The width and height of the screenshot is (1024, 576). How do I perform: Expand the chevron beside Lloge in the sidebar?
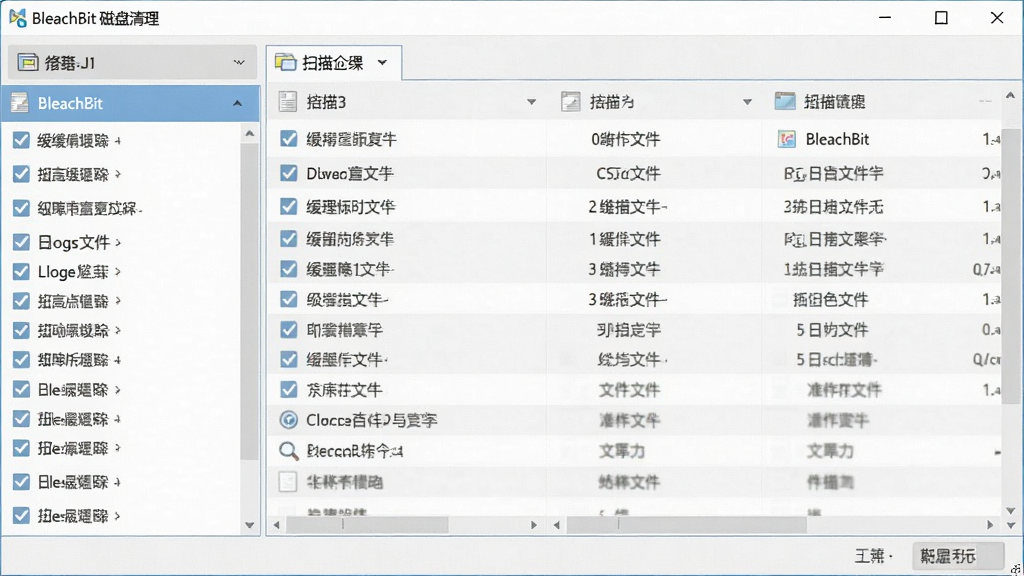tap(118, 272)
